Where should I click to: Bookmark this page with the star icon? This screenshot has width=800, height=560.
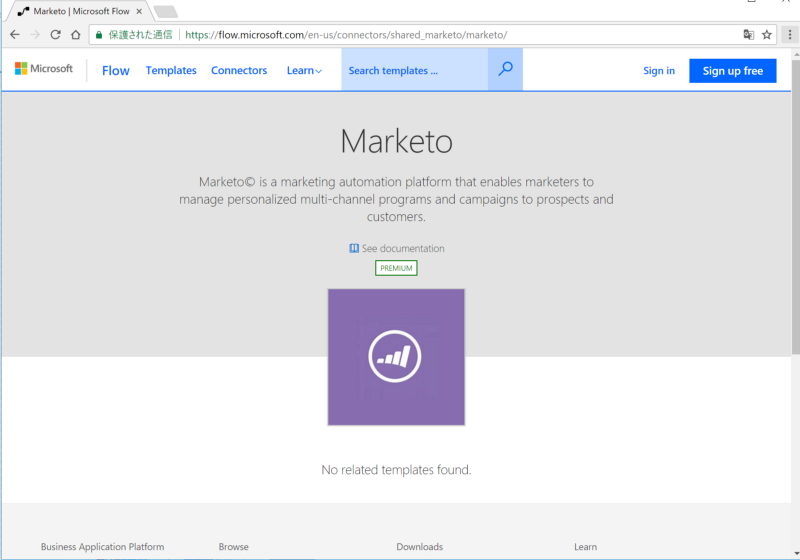pos(766,35)
